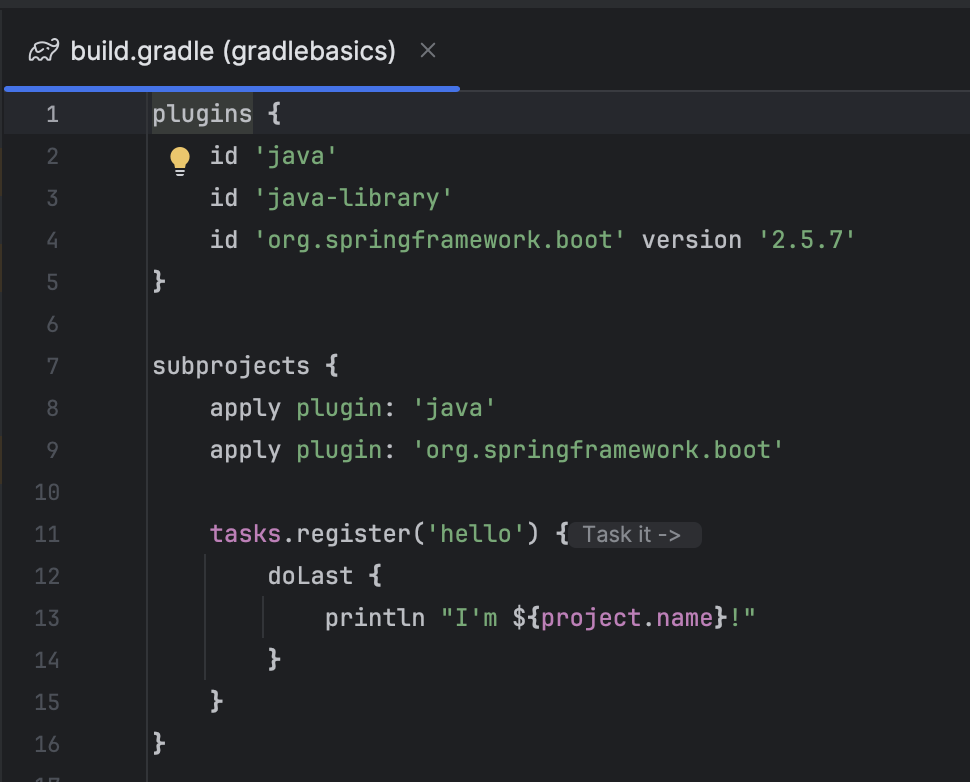The image size is (970, 782).
Task: Click line number 7 in gutter
Action: coord(53,366)
